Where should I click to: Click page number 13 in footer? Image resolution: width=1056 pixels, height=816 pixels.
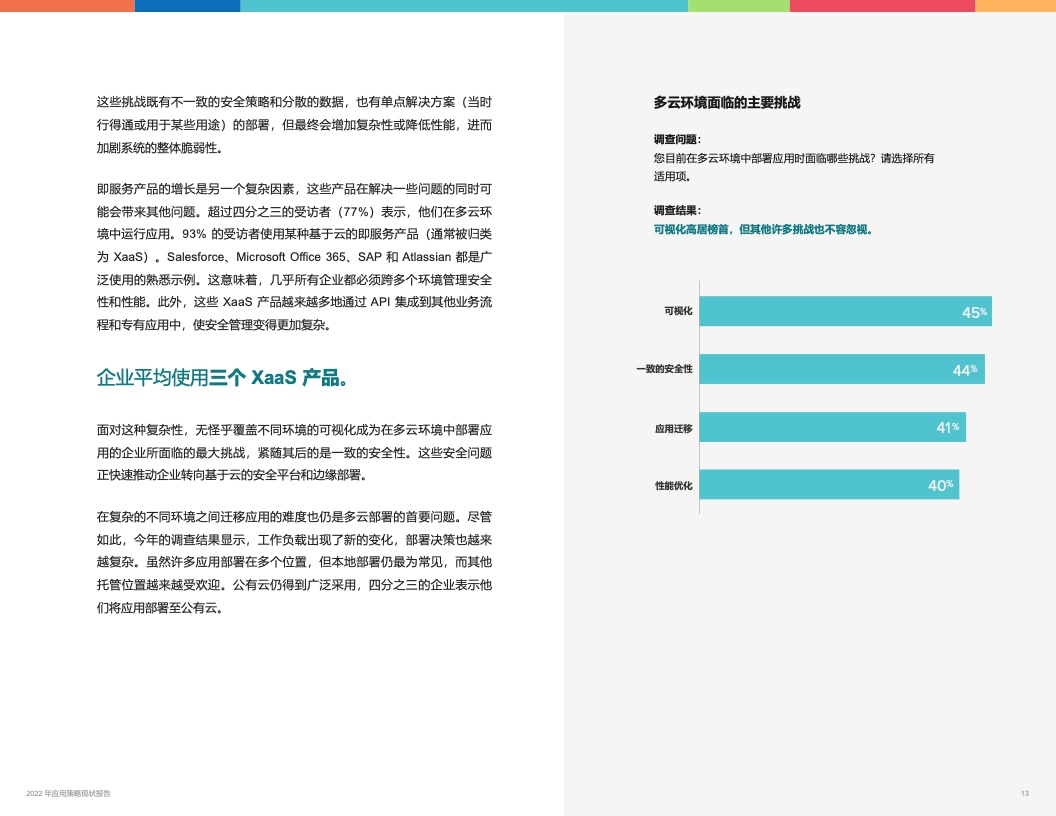(1024, 793)
